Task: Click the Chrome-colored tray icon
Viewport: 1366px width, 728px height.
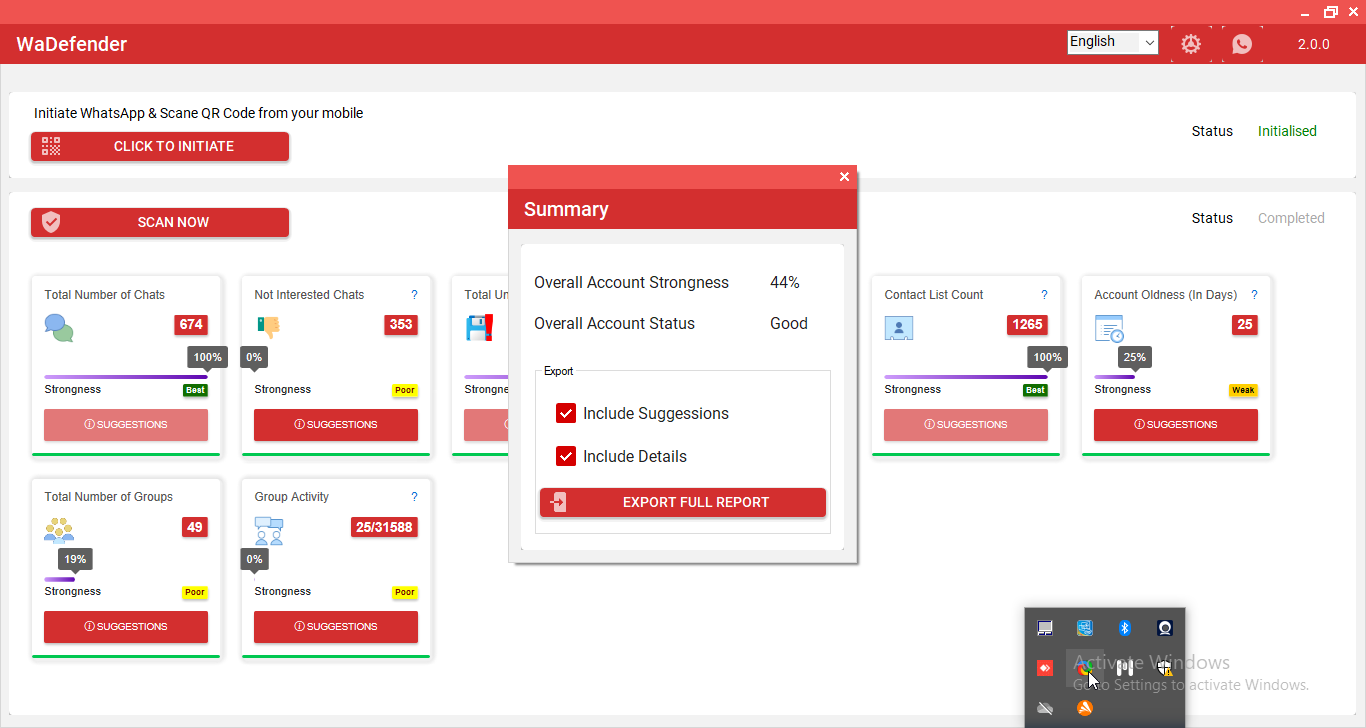Action: coord(1084,668)
